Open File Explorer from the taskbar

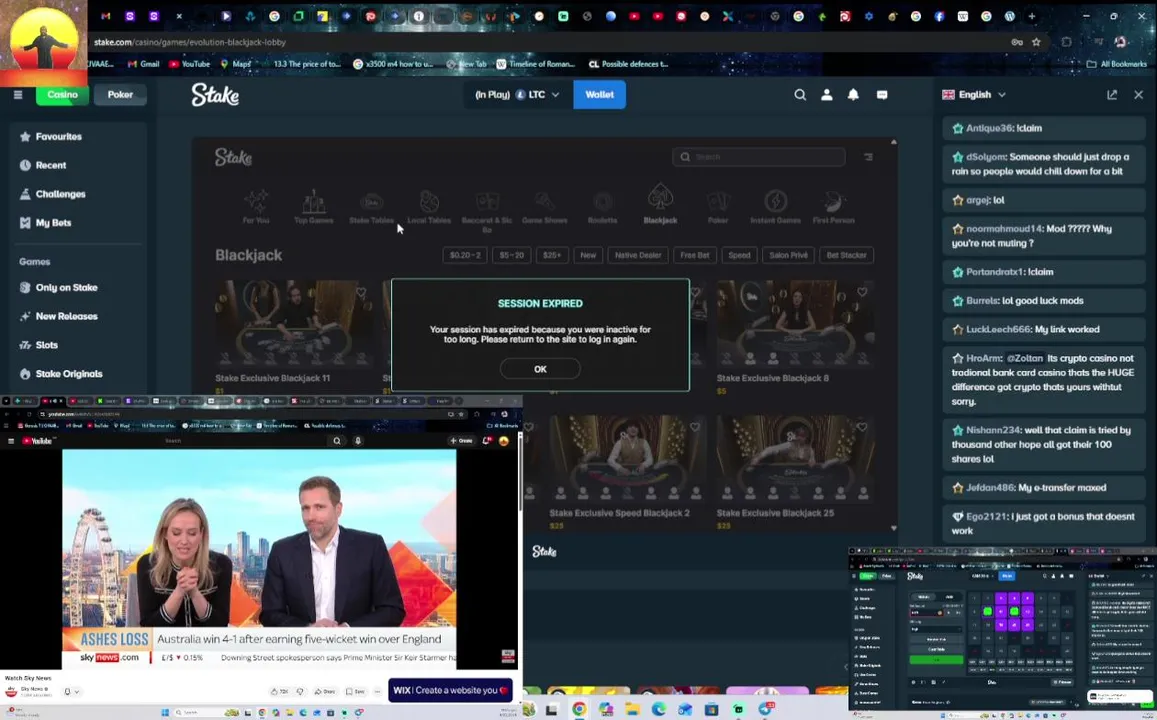tap(632, 709)
